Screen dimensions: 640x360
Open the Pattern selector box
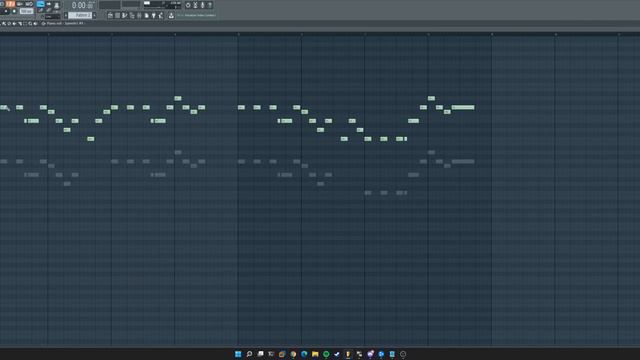tap(80, 15)
